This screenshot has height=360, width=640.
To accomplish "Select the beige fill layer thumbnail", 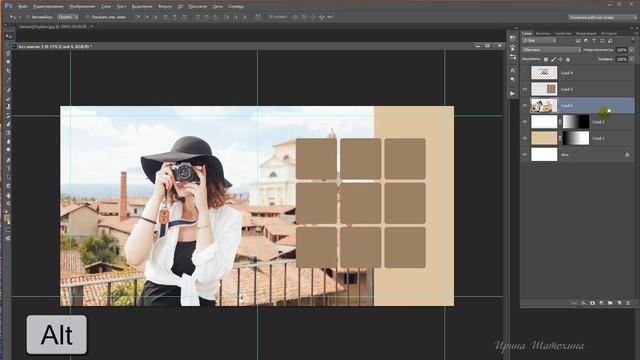I will [x=544, y=138].
